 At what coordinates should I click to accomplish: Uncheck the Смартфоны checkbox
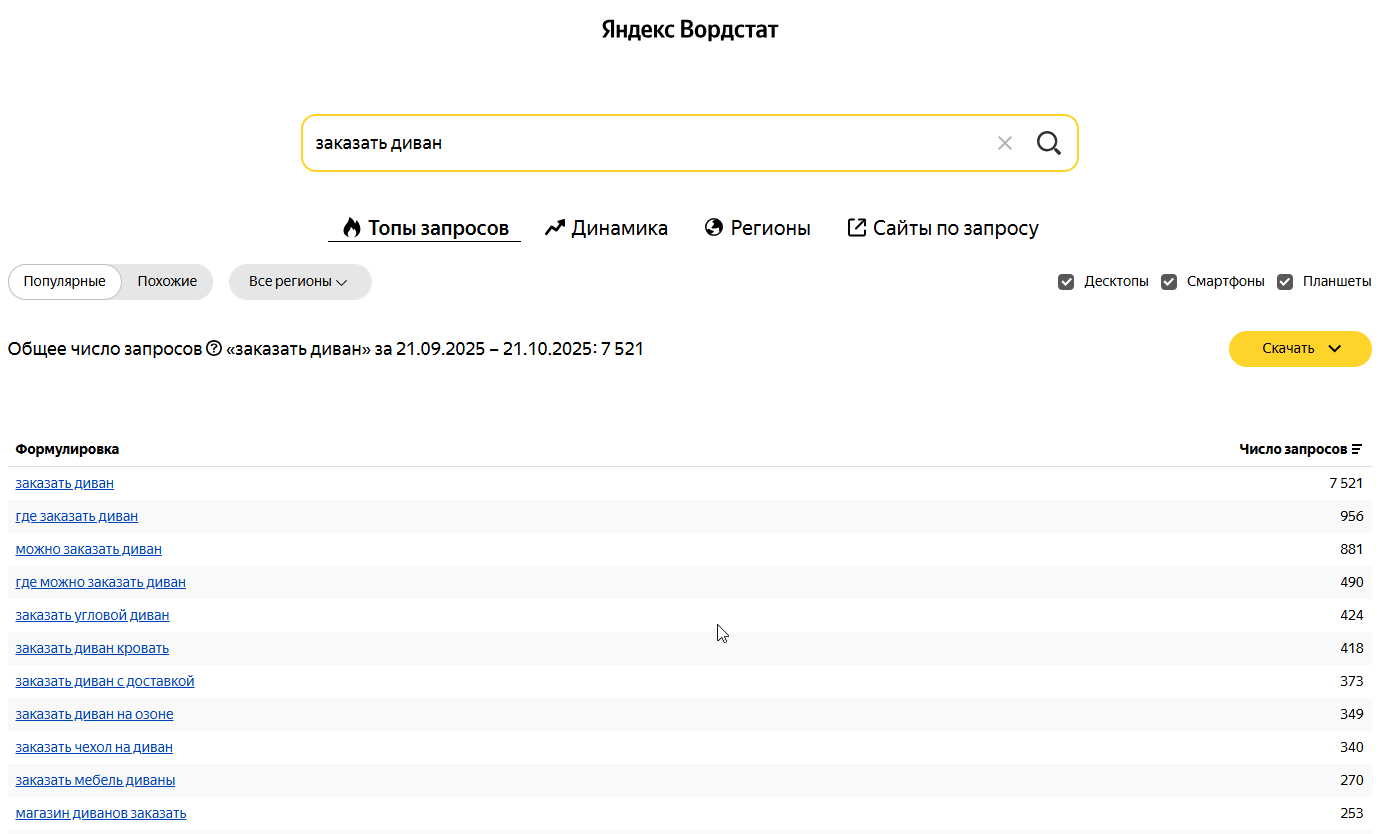pos(1169,282)
